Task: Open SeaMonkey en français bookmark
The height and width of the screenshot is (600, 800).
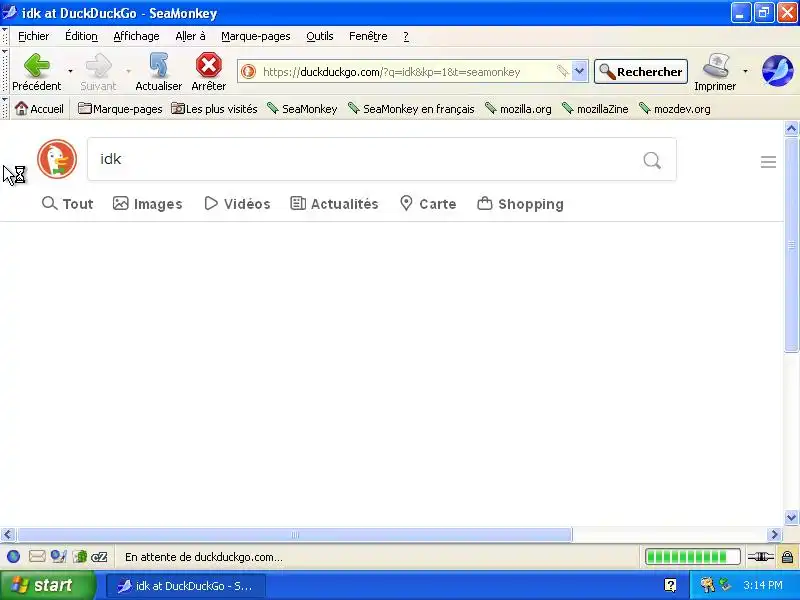Action: pyautogui.click(x=411, y=109)
